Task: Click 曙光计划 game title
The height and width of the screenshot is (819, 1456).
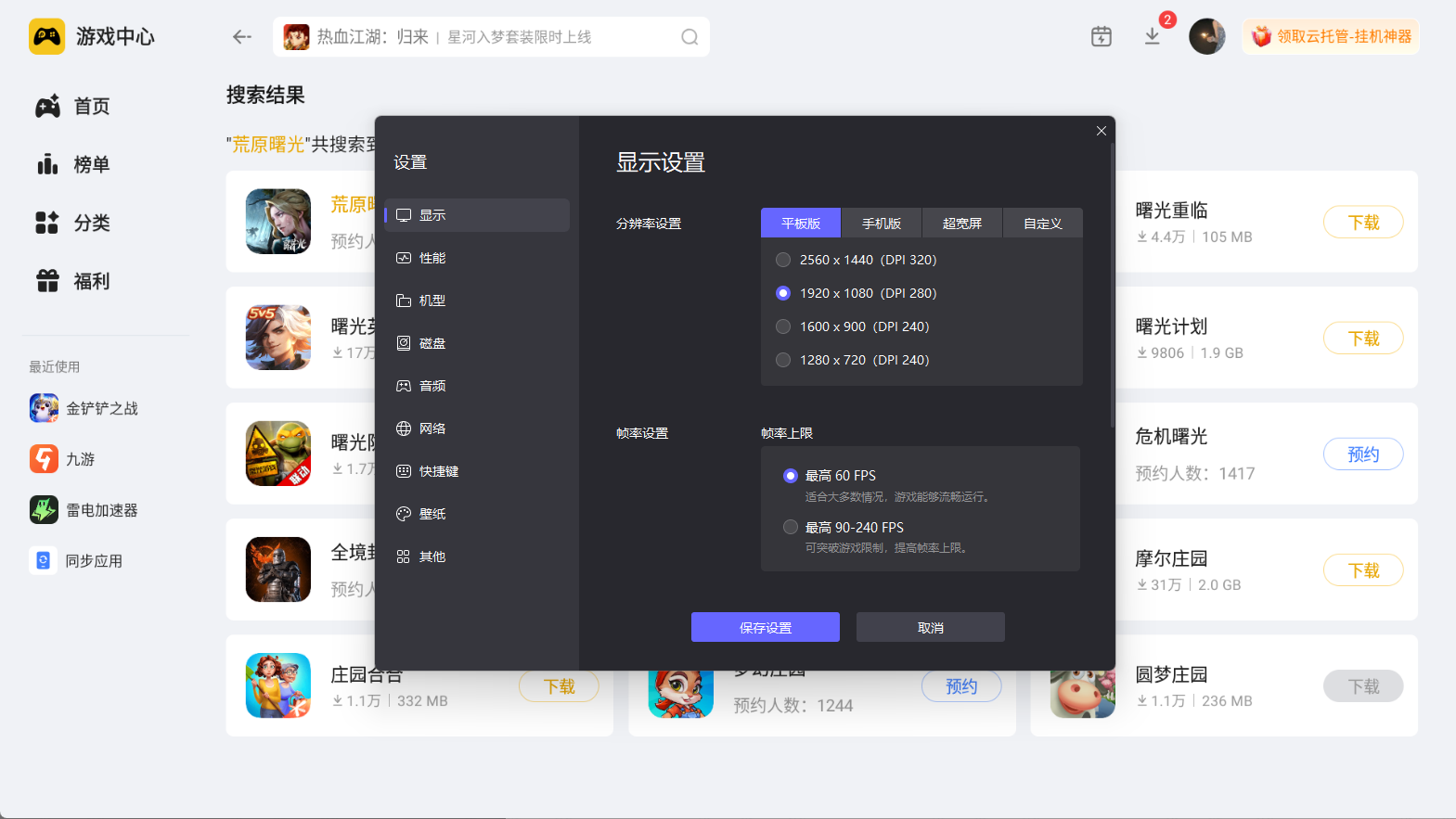Action: pyautogui.click(x=1172, y=326)
